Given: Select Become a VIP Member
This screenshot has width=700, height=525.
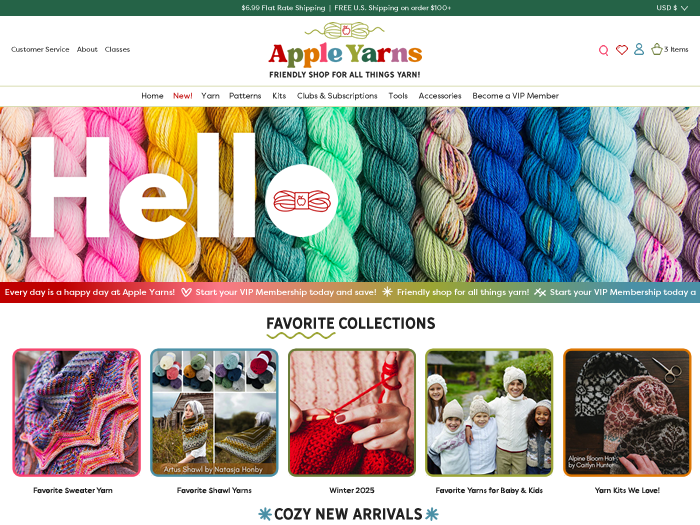Looking at the screenshot, I should [x=516, y=96].
